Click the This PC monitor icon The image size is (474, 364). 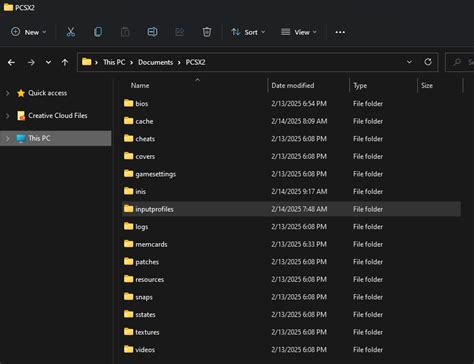[21, 138]
